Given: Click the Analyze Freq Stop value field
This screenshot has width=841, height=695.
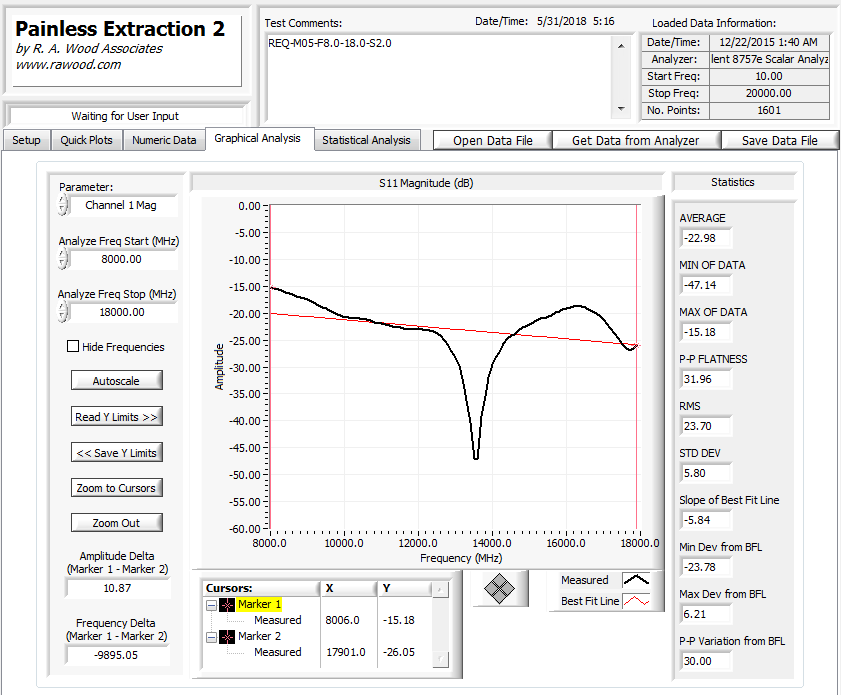Looking at the screenshot, I should 122,312.
